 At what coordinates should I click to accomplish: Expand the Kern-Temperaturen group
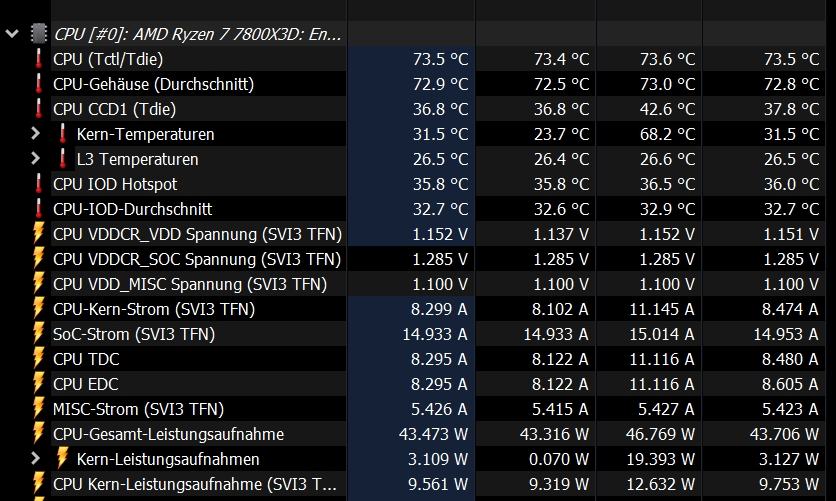click(35, 134)
